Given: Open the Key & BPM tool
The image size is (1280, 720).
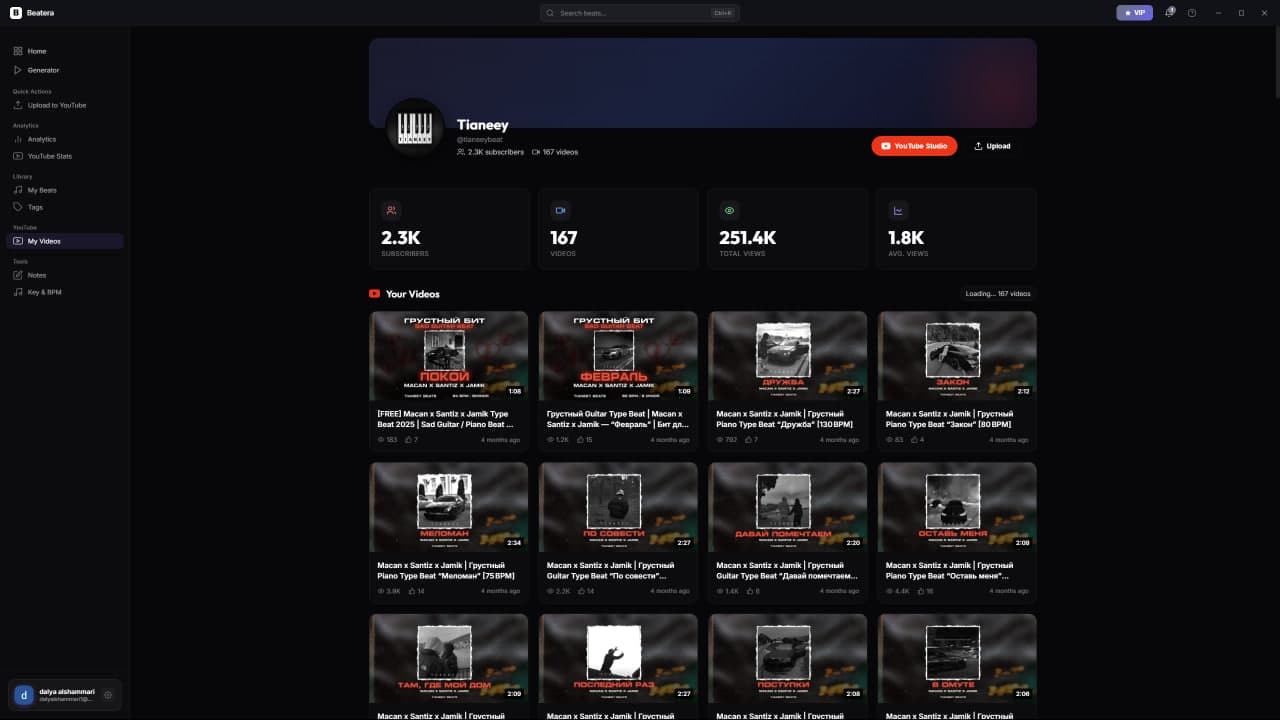Looking at the screenshot, I should tap(18, 292).
